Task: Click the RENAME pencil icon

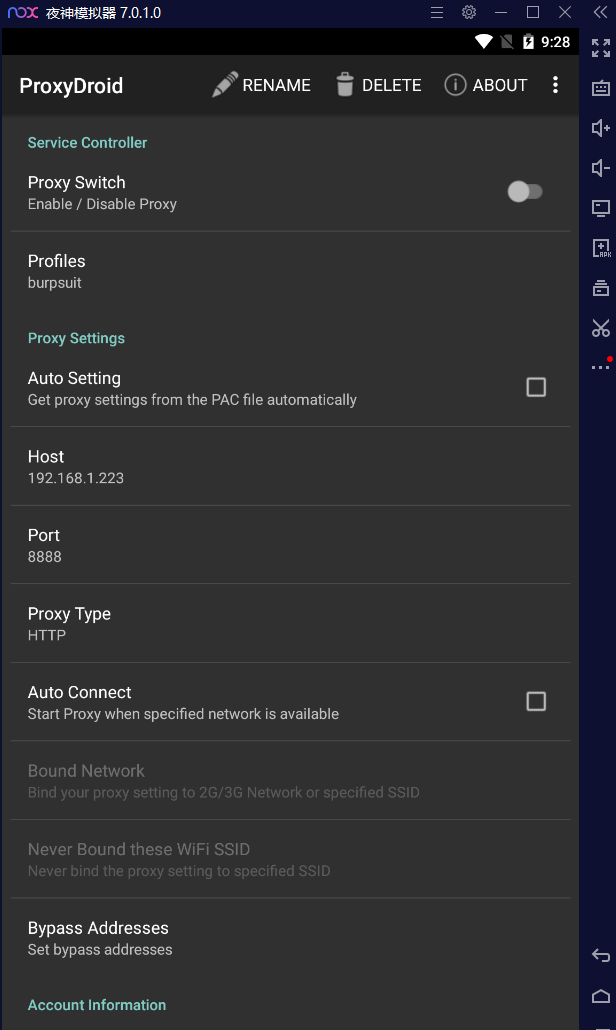Action: click(x=225, y=85)
